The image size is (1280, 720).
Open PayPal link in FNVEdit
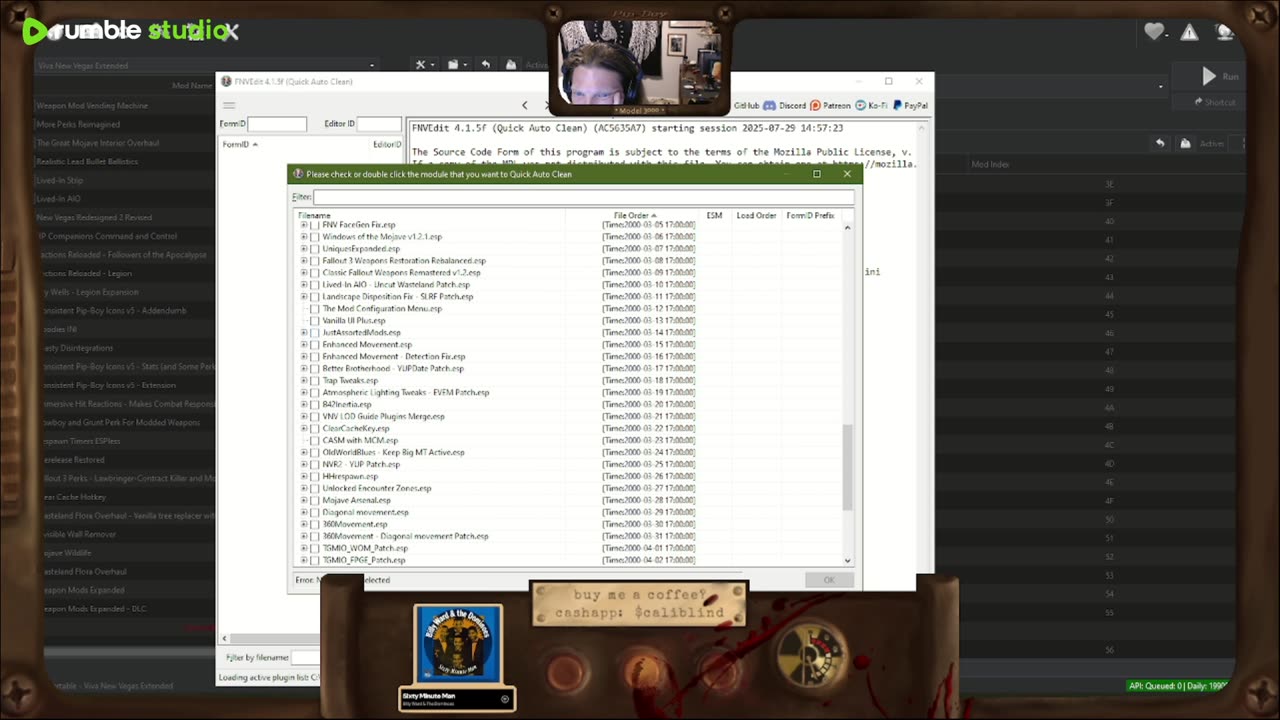point(910,105)
